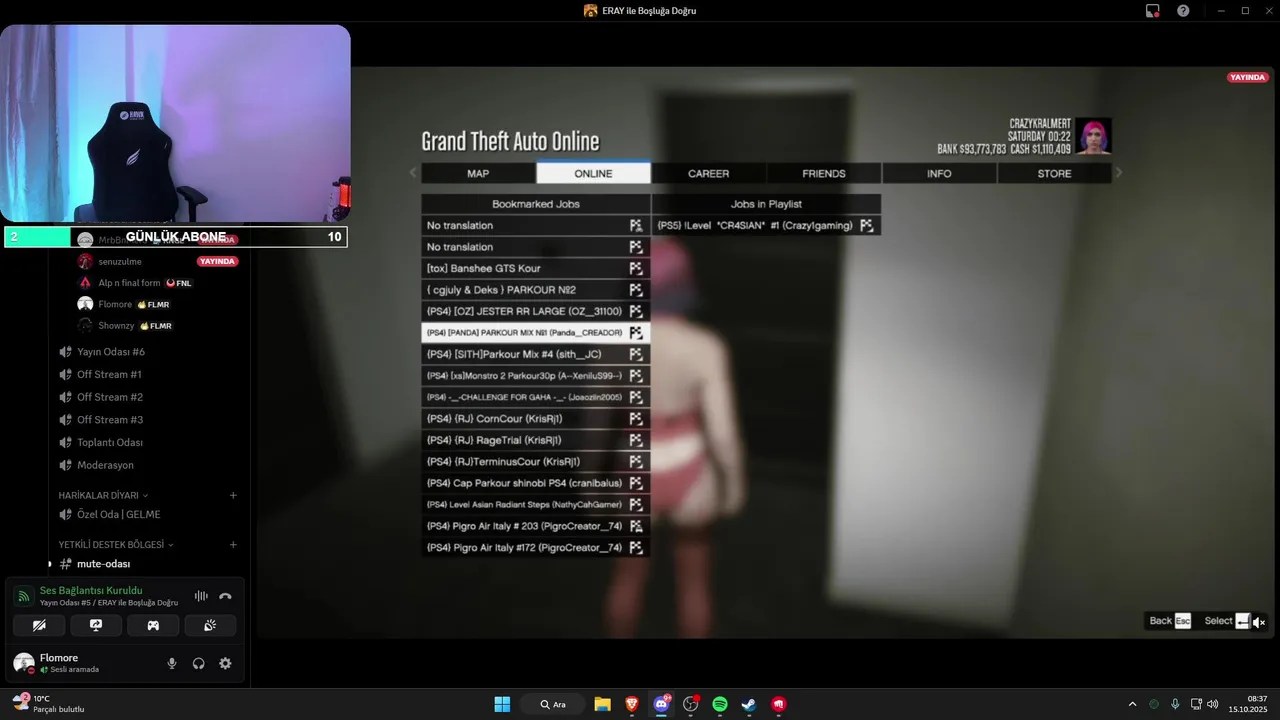Unmute the stream speaker icon
Viewport: 1280px width, 720px height.
1259,622
